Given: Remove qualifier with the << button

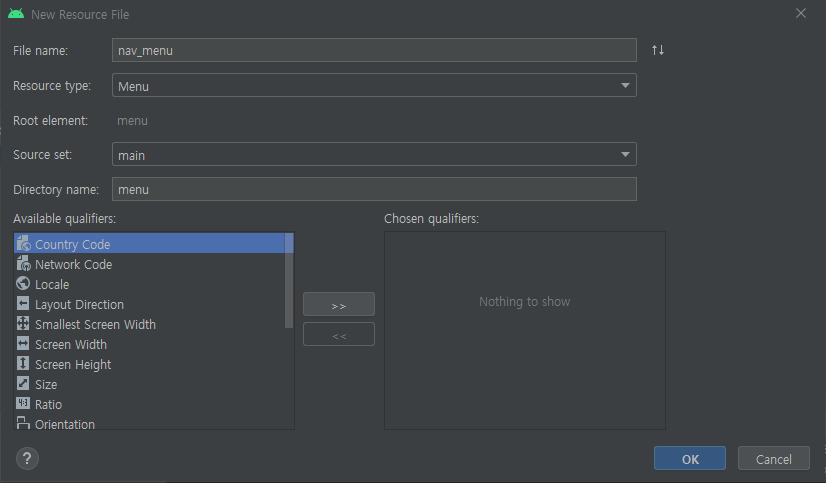Looking at the screenshot, I should click(x=339, y=334).
